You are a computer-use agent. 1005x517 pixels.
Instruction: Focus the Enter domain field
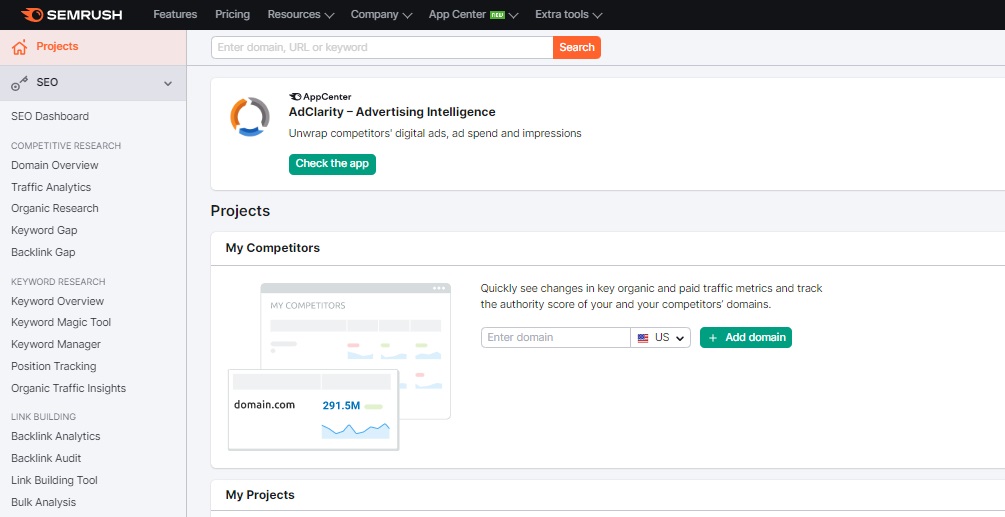[x=556, y=338]
